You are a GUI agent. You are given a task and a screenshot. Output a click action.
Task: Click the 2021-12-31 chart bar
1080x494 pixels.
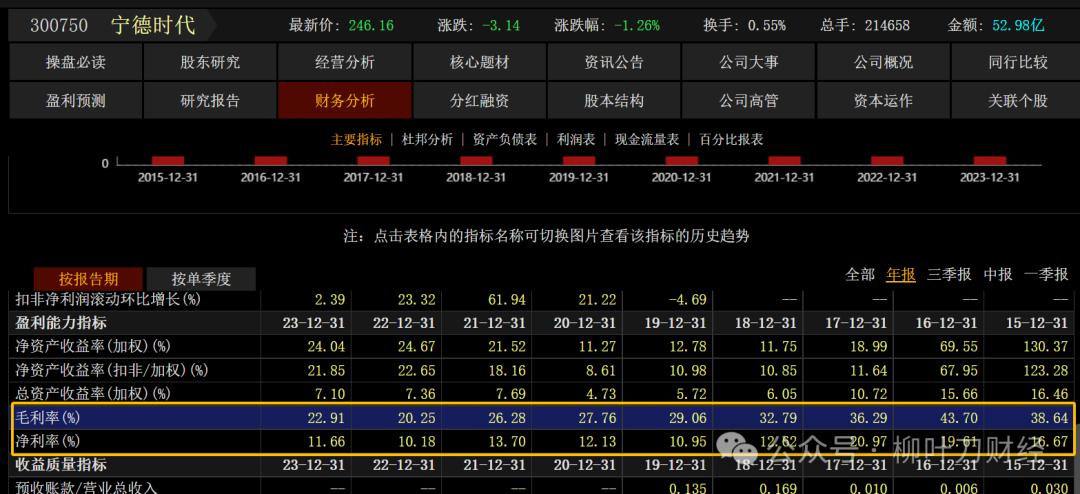pos(785,161)
